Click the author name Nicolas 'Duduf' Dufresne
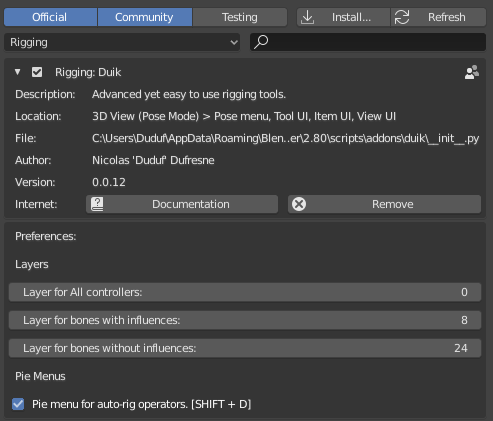 coord(153,160)
